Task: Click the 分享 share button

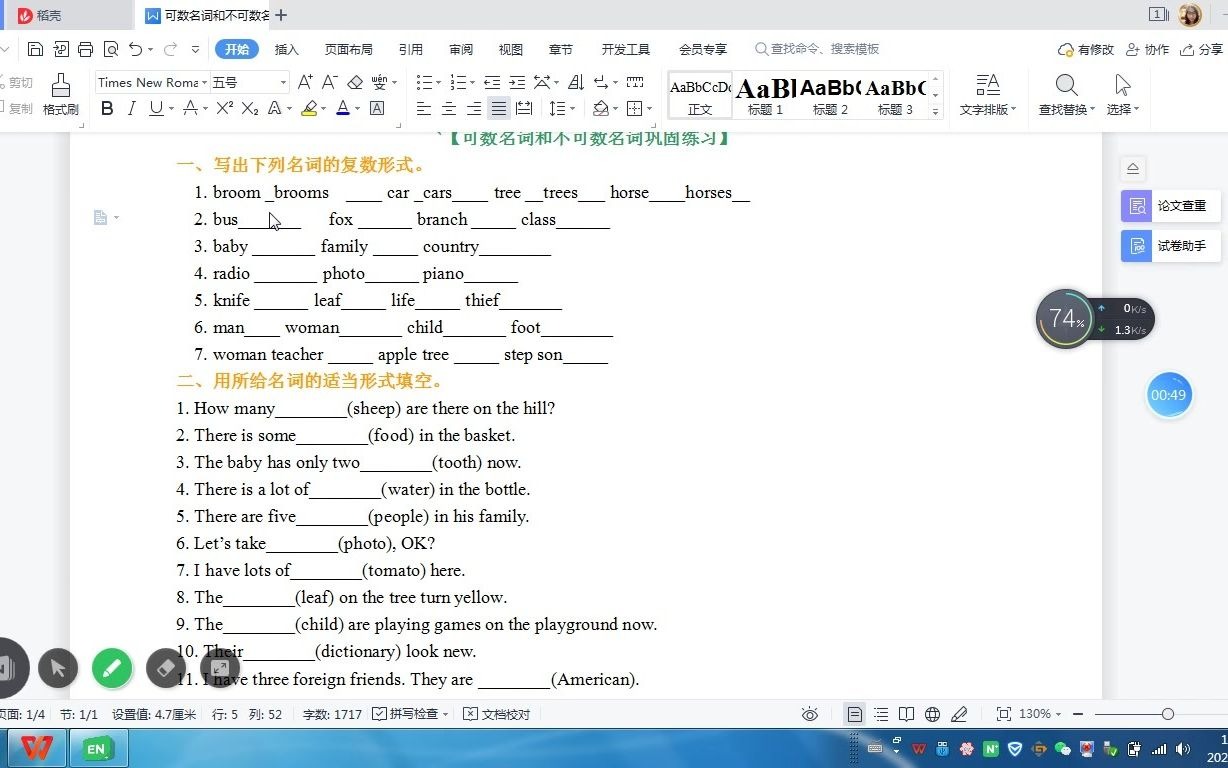Action: [x=1205, y=48]
